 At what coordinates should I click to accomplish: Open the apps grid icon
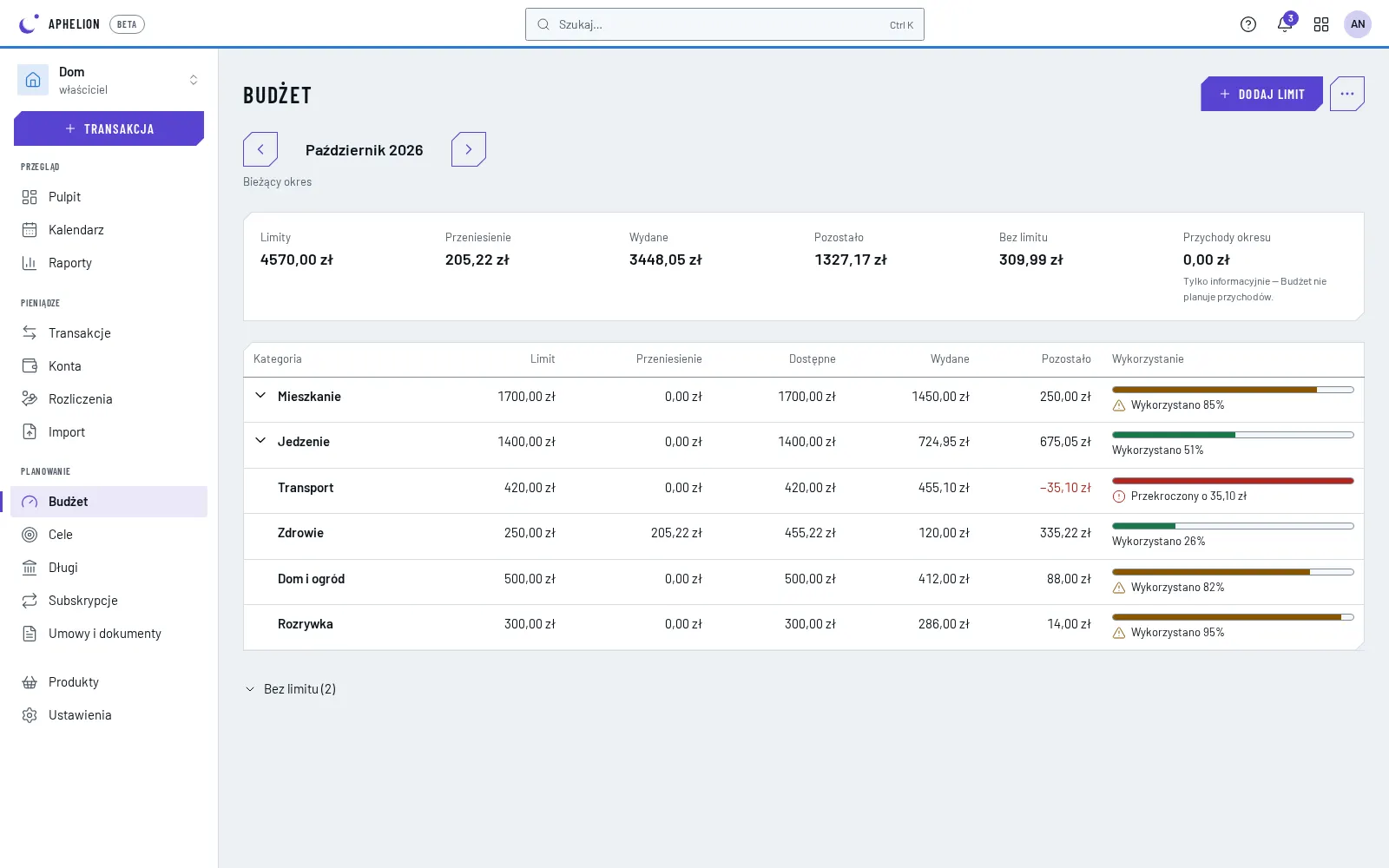click(1321, 24)
